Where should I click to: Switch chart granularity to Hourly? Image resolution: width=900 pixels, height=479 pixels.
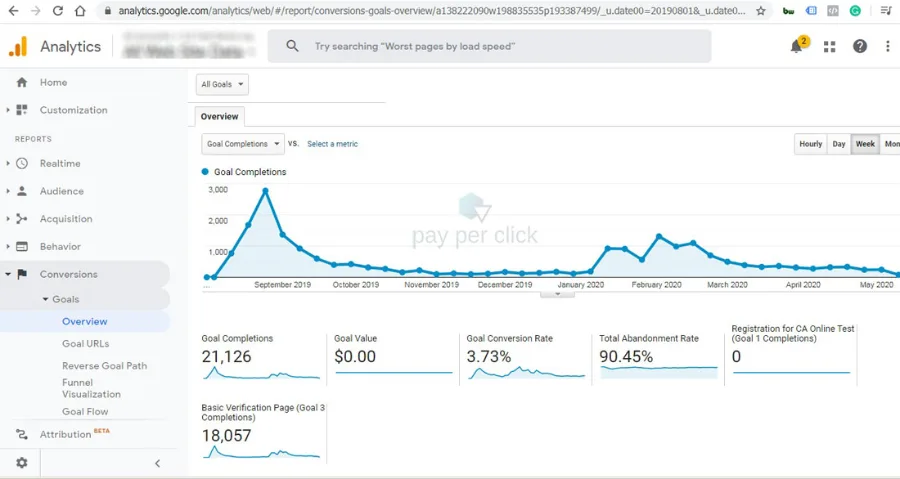(x=810, y=144)
